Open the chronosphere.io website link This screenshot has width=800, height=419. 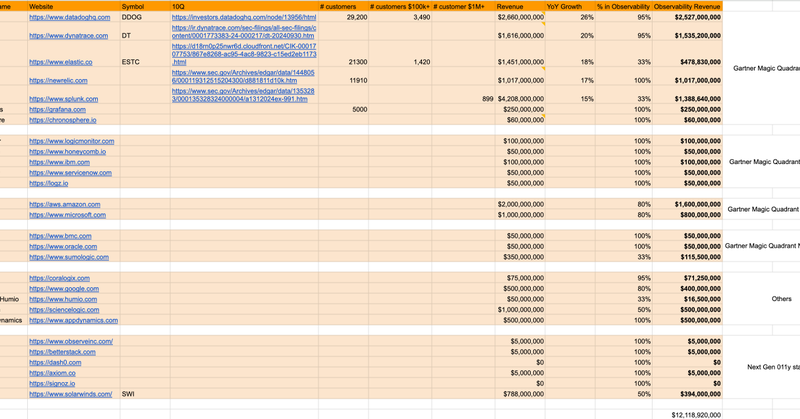[63, 120]
